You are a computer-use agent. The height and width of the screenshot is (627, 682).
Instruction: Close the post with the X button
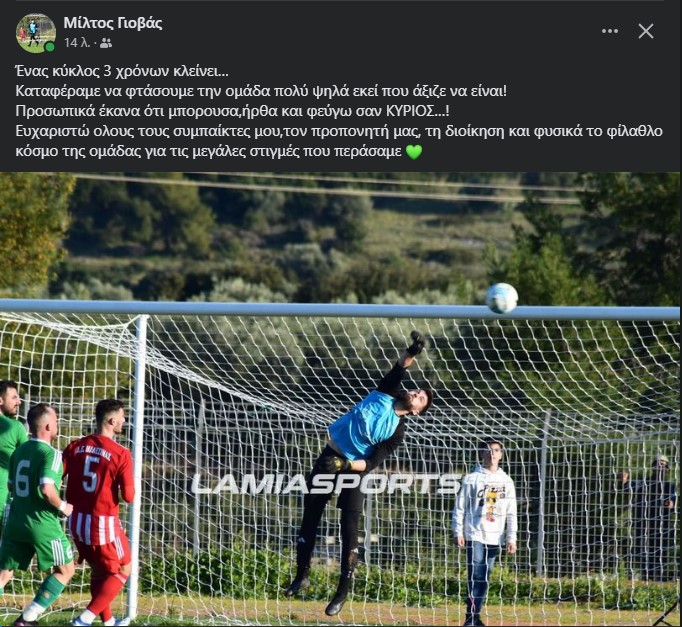[646, 31]
